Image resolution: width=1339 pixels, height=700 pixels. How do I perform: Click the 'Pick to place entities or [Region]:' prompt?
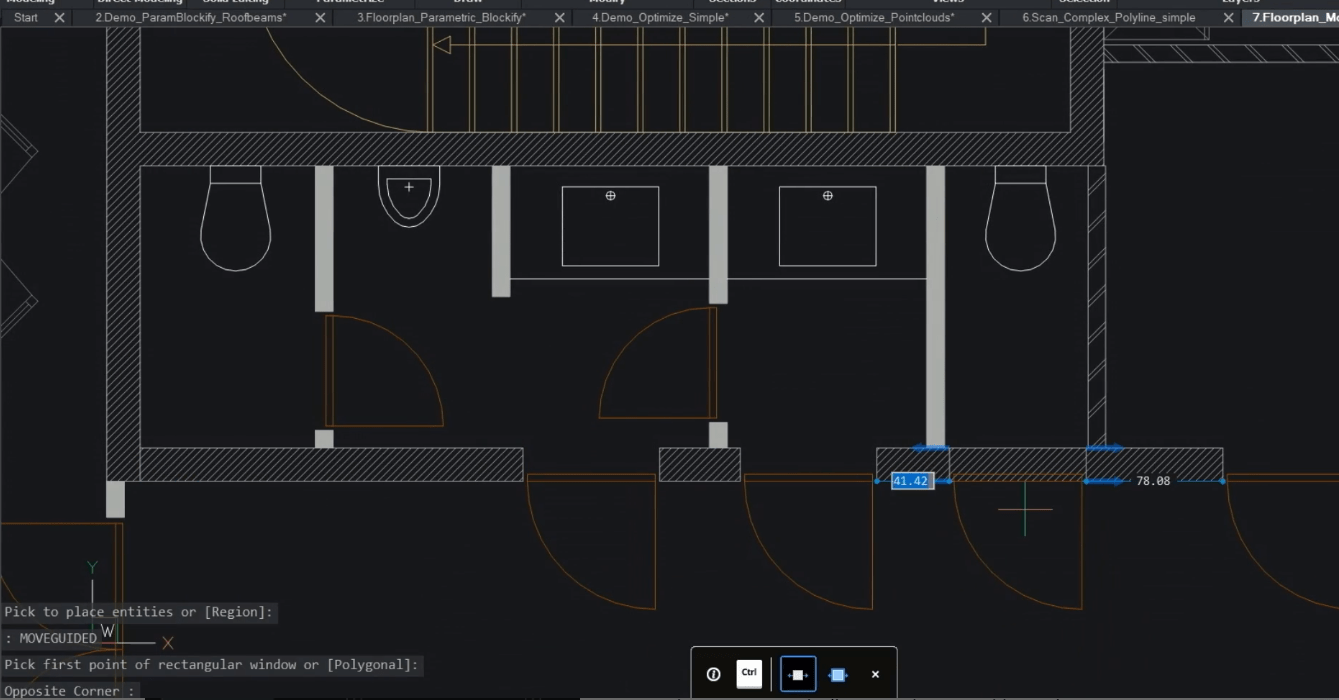[139, 612]
